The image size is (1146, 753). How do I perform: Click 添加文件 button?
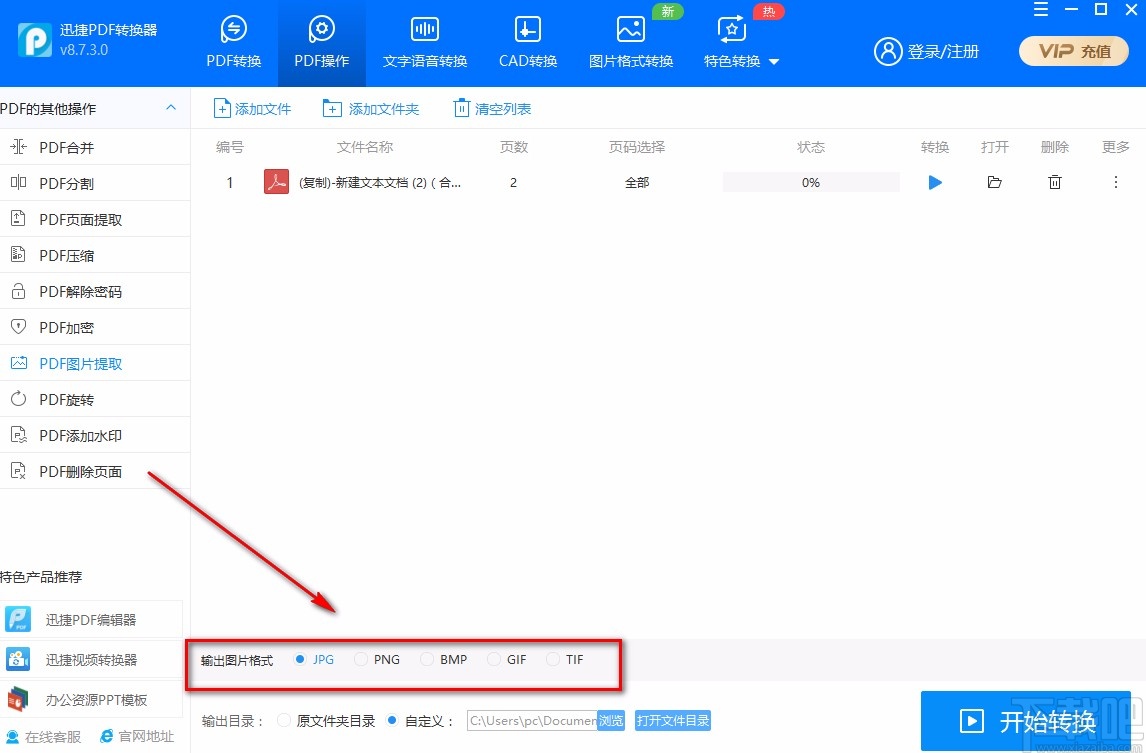coord(252,109)
